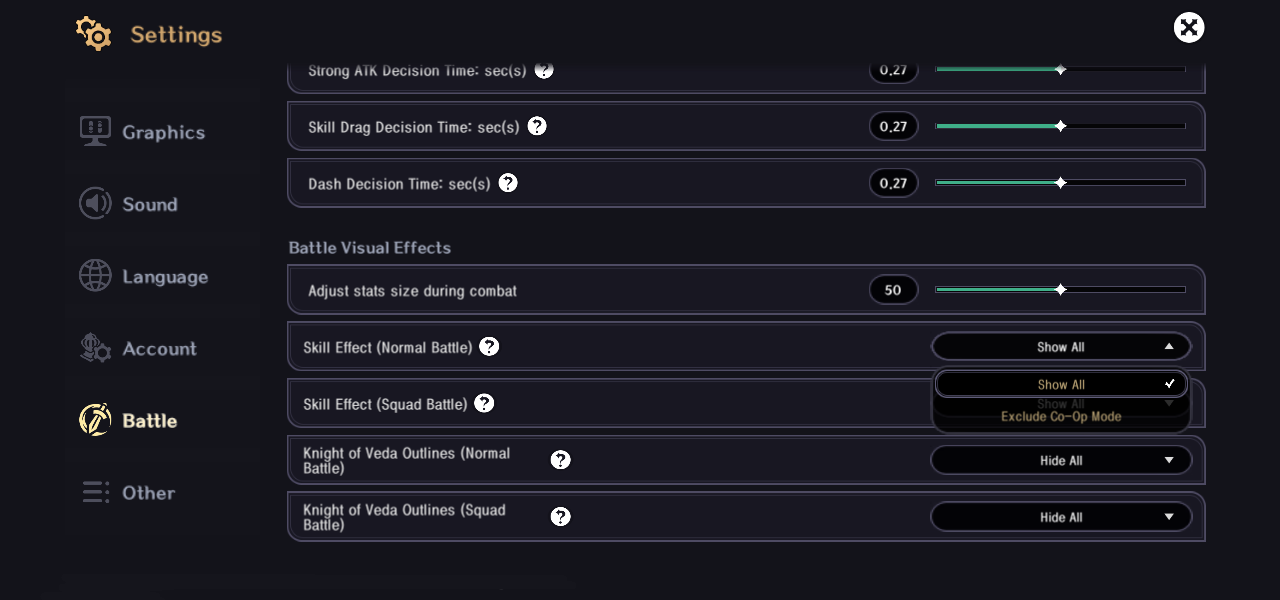Viewport: 1280px width, 600px height.
Task: Choose Exclude Co-Op Mode option
Action: pos(1061,416)
